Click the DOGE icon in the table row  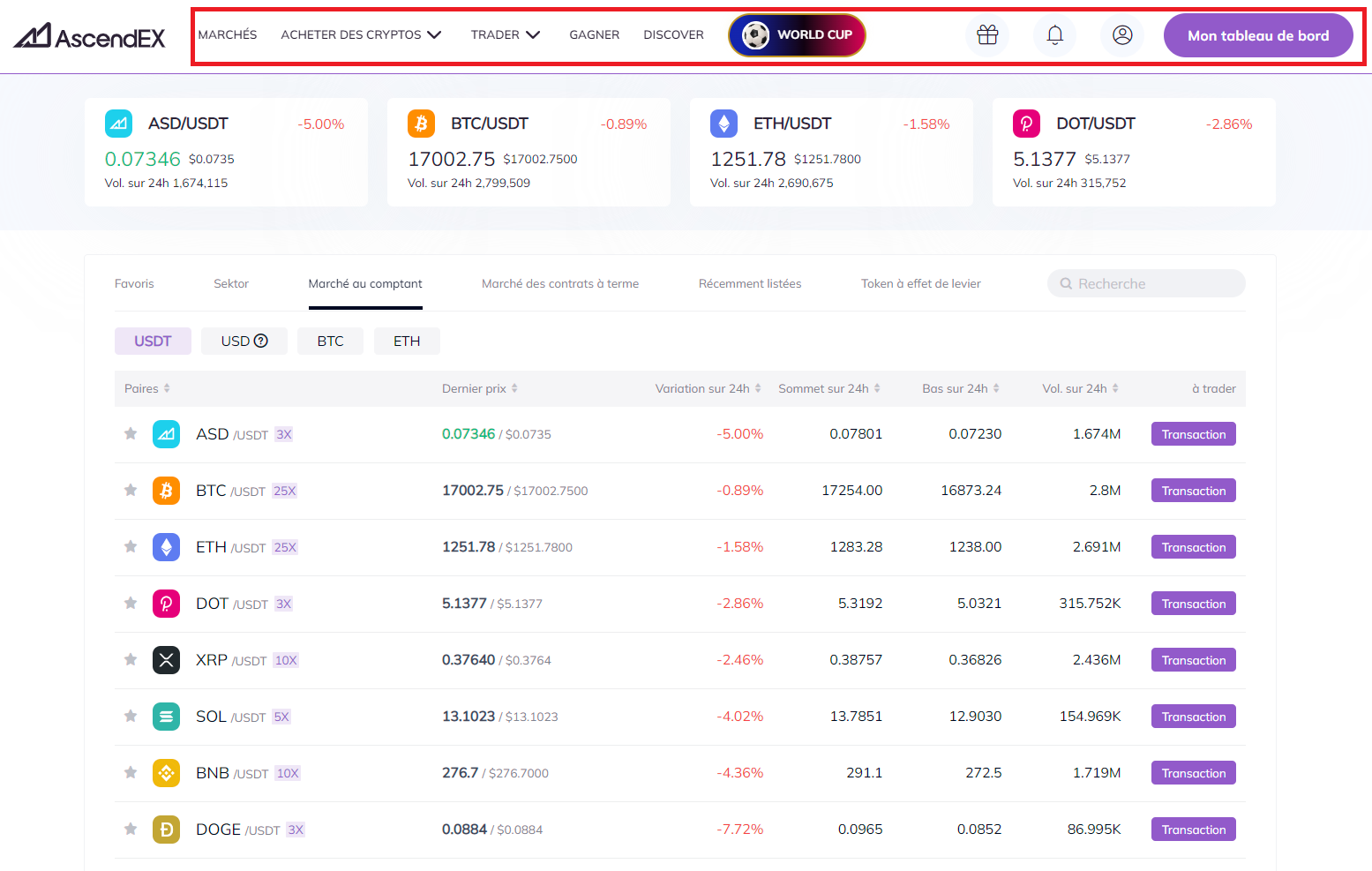pos(166,830)
